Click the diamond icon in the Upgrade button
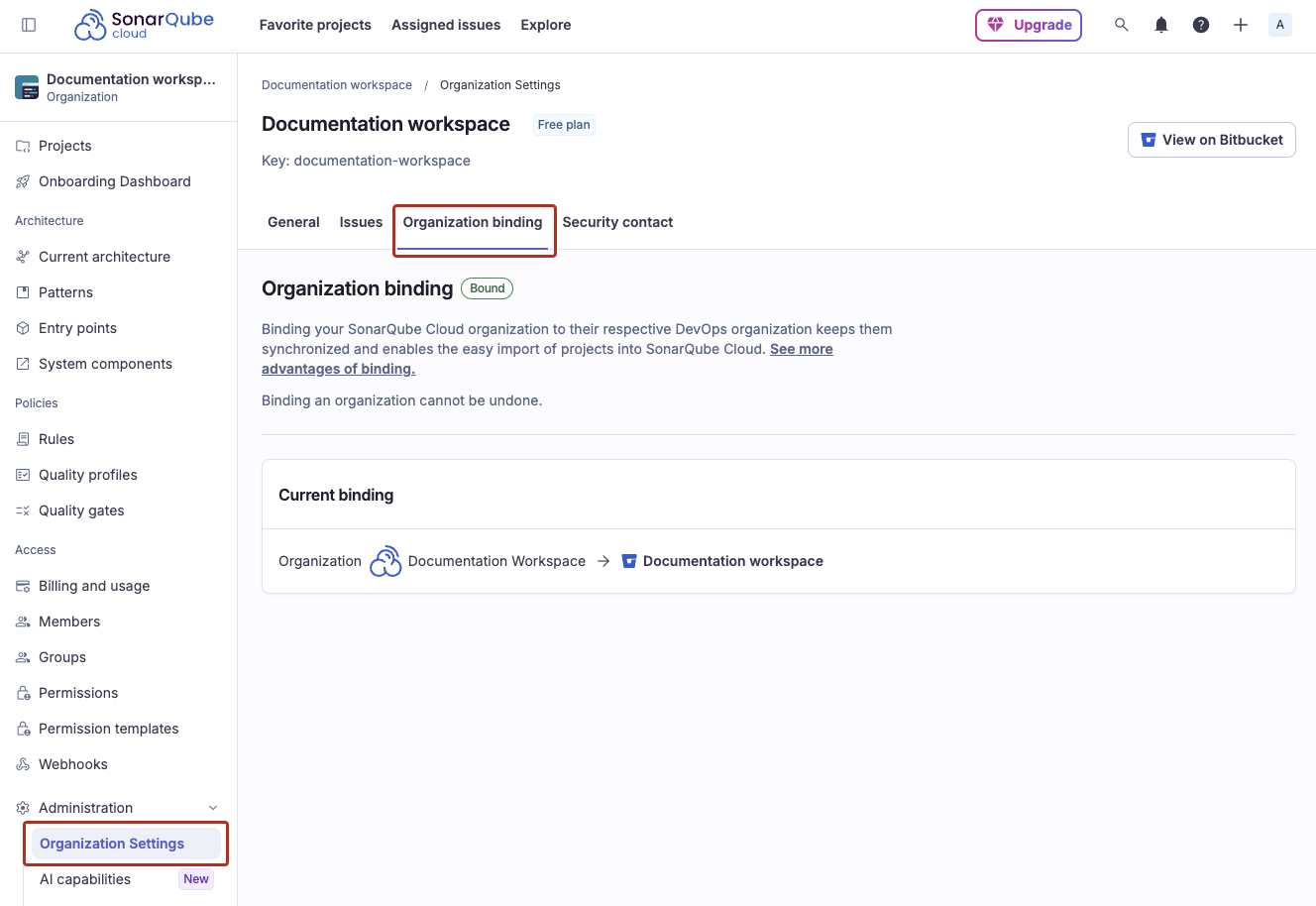The height and width of the screenshot is (906, 1316). click(x=996, y=25)
